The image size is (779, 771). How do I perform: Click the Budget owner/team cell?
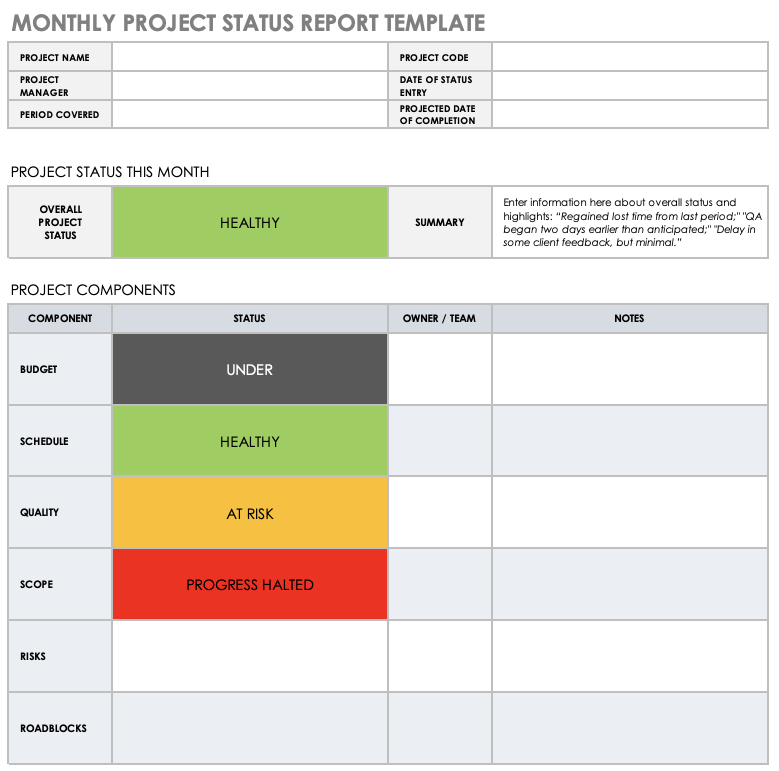pos(439,369)
